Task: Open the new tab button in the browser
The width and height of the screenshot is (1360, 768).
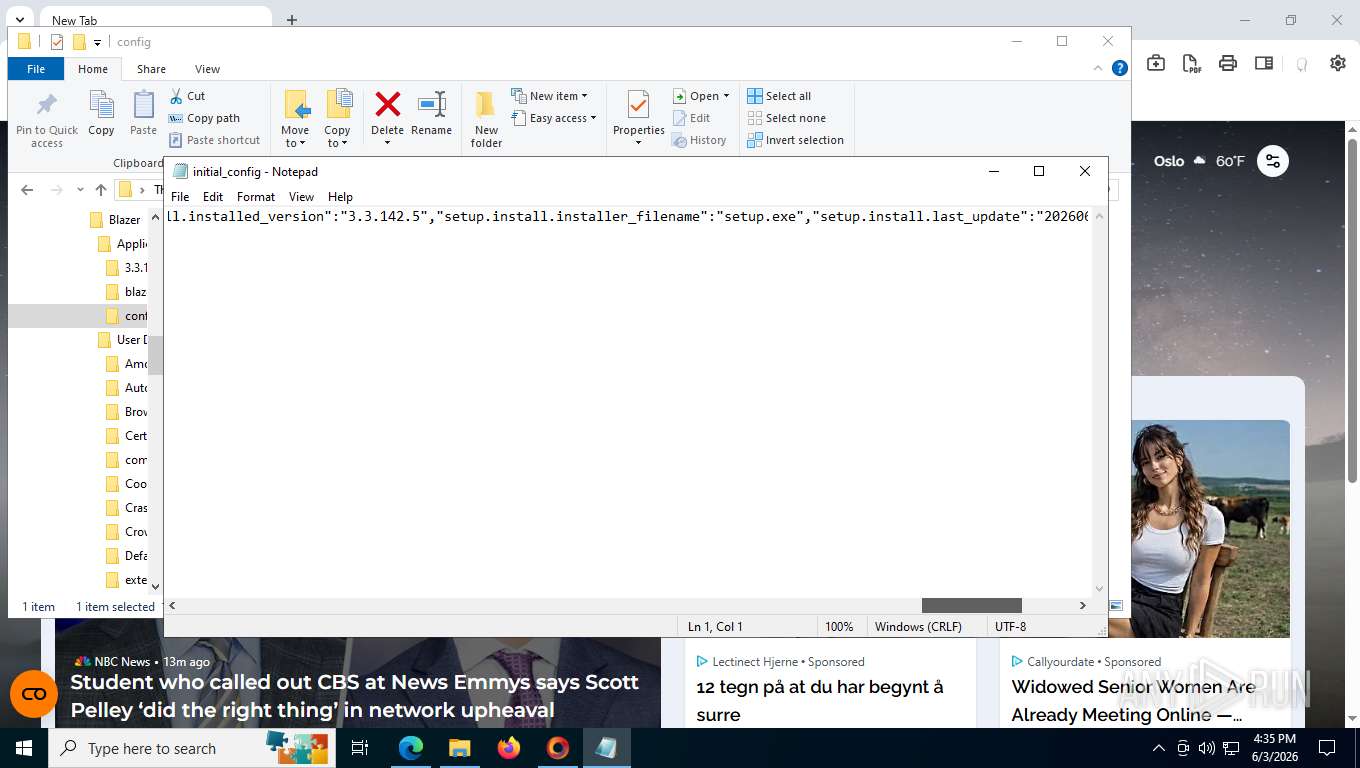Action: (292, 20)
